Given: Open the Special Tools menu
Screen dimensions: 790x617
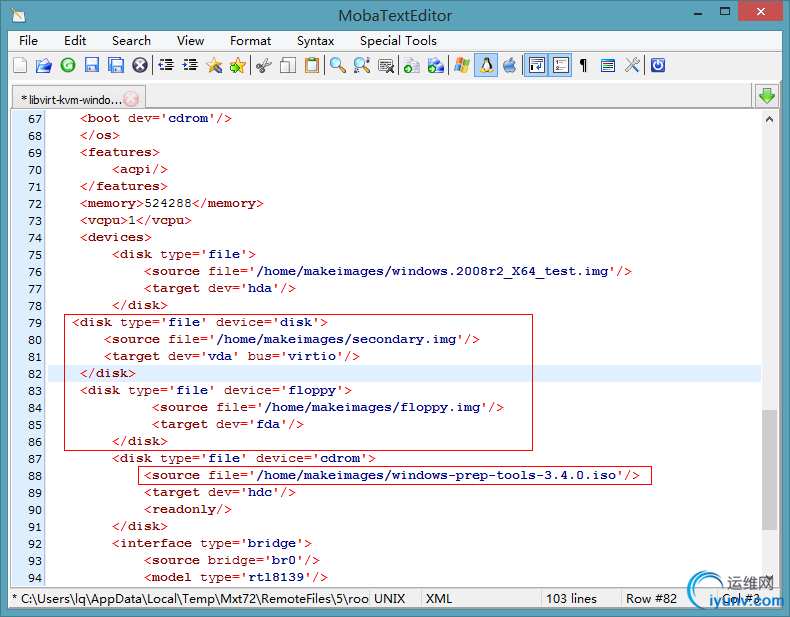Looking at the screenshot, I should 398,41.
